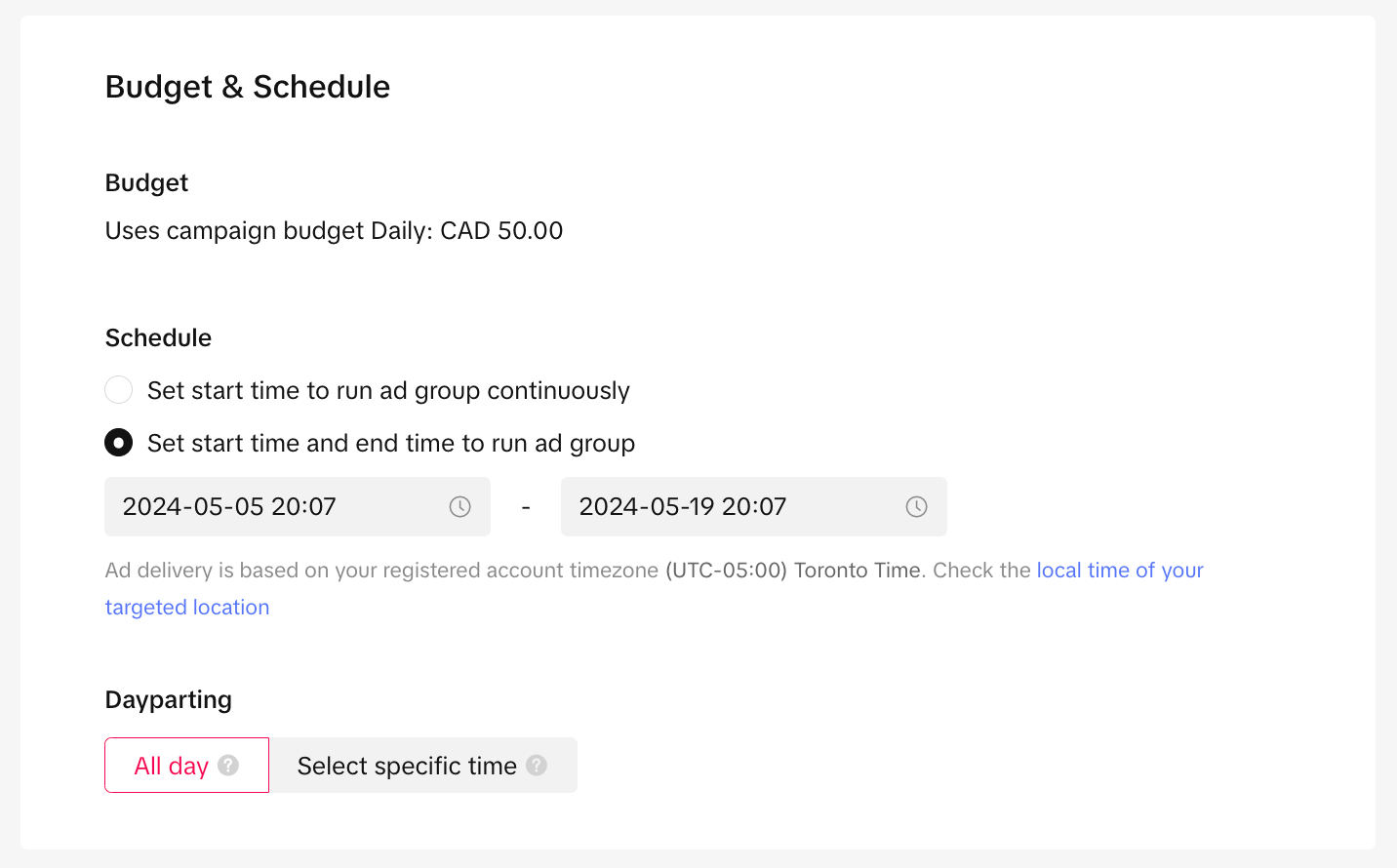
Task: Click the campaign budget Daily CAD 50.00 text
Action: (x=334, y=231)
